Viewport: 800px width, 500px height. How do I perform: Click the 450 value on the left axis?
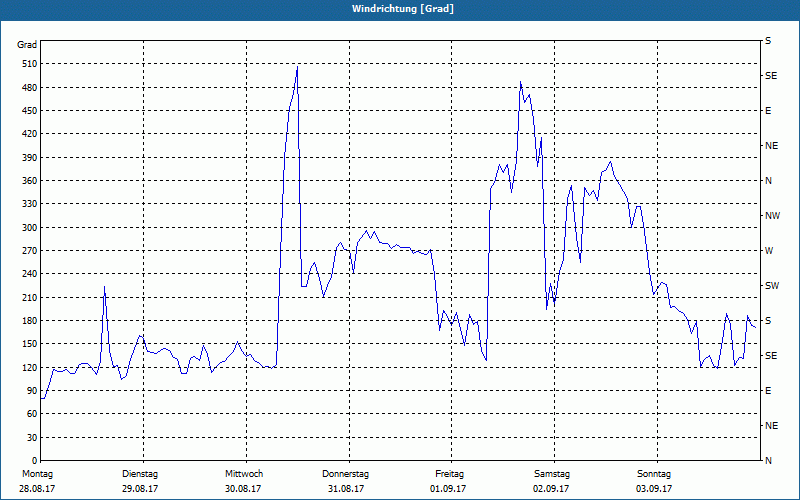pos(30,111)
